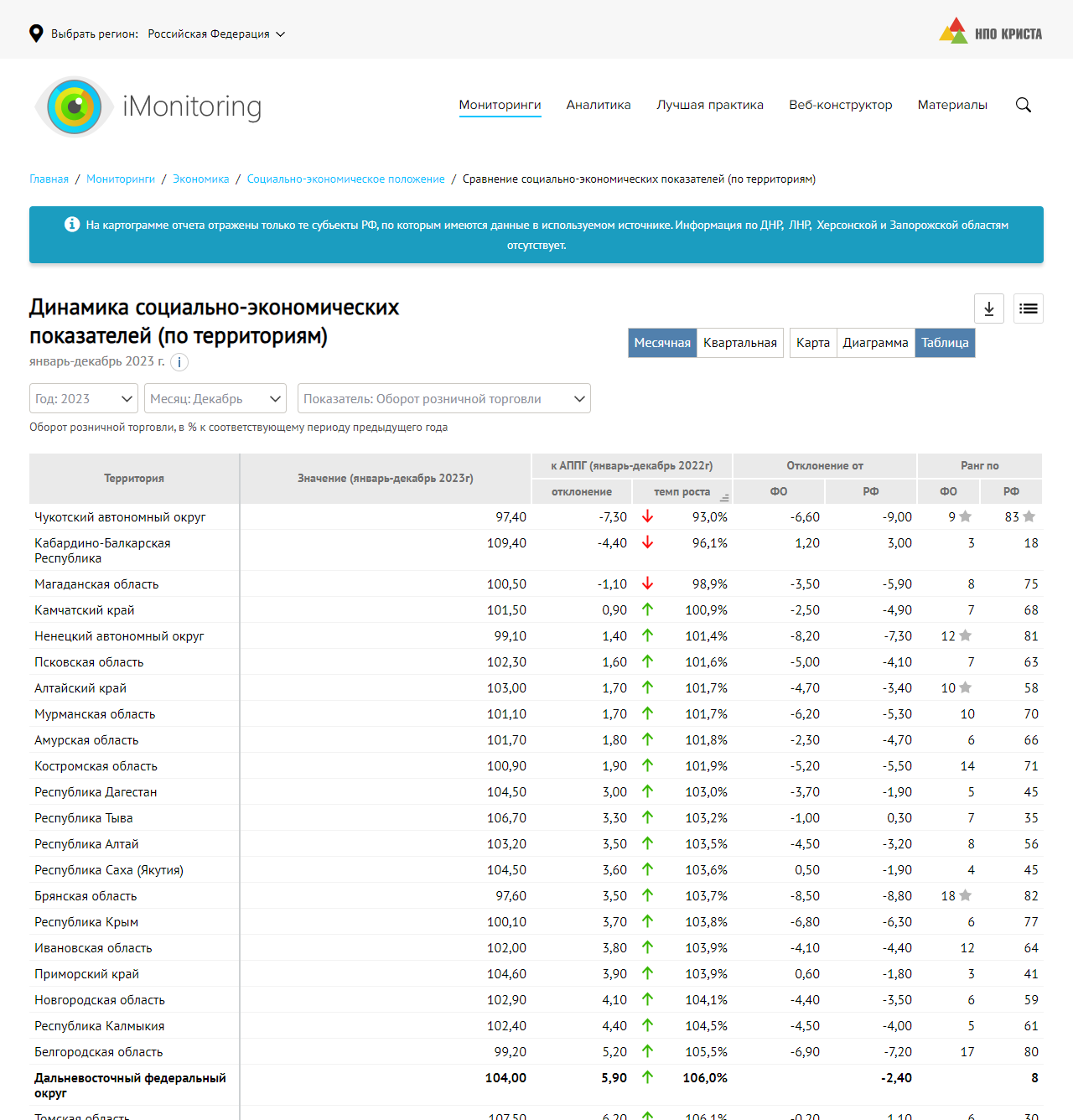Switch display to Диаграмма view
Viewport: 1073px width, 1120px height.
(875, 343)
